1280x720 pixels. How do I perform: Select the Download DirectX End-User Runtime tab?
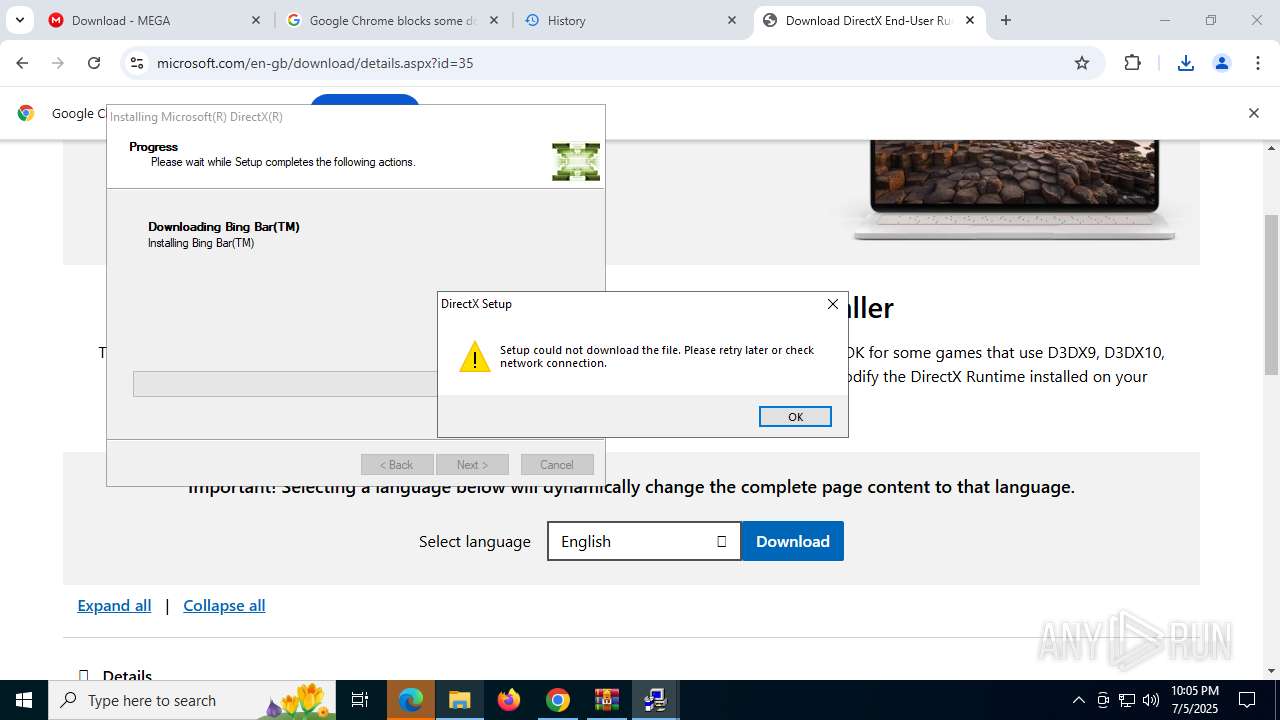pyautogui.click(x=868, y=20)
